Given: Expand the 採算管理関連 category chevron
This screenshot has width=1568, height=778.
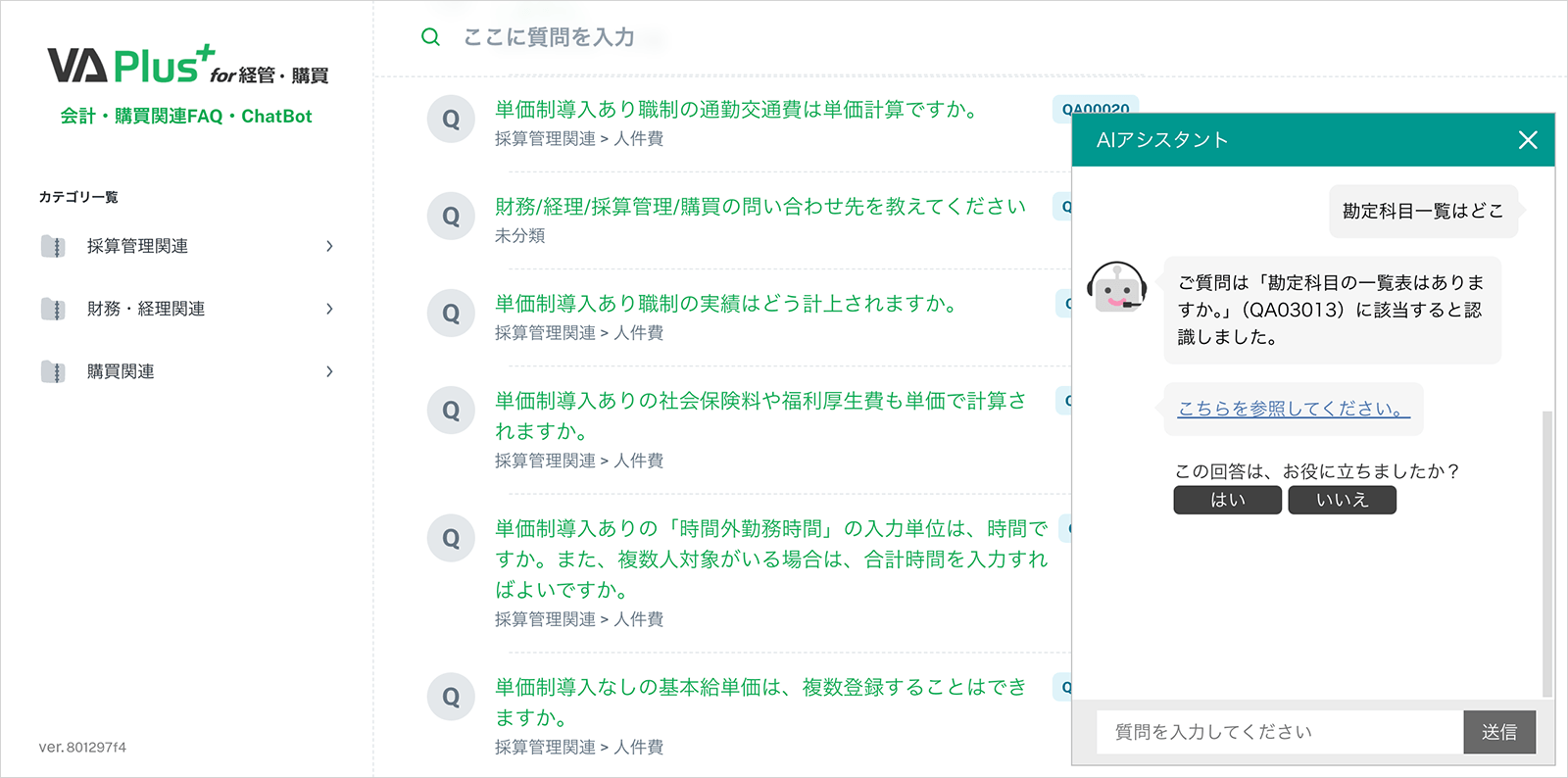Looking at the screenshot, I should point(329,246).
